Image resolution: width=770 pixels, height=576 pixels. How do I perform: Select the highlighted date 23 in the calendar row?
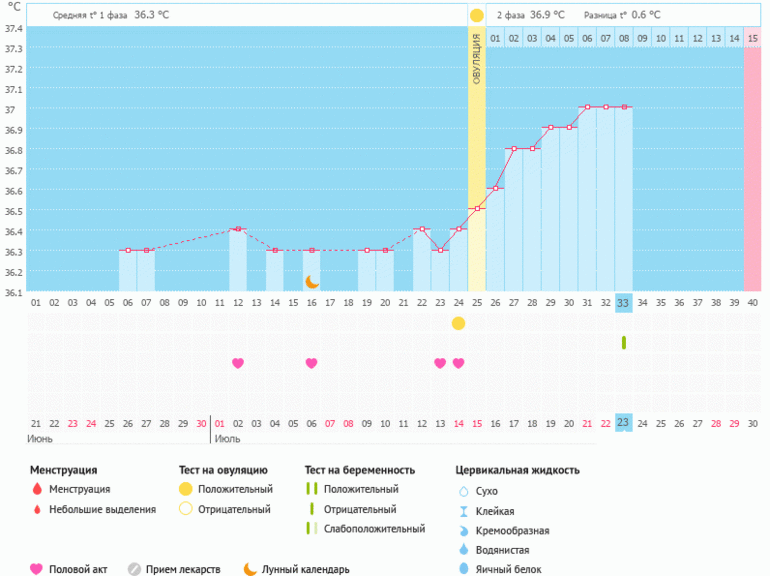(623, 423)
